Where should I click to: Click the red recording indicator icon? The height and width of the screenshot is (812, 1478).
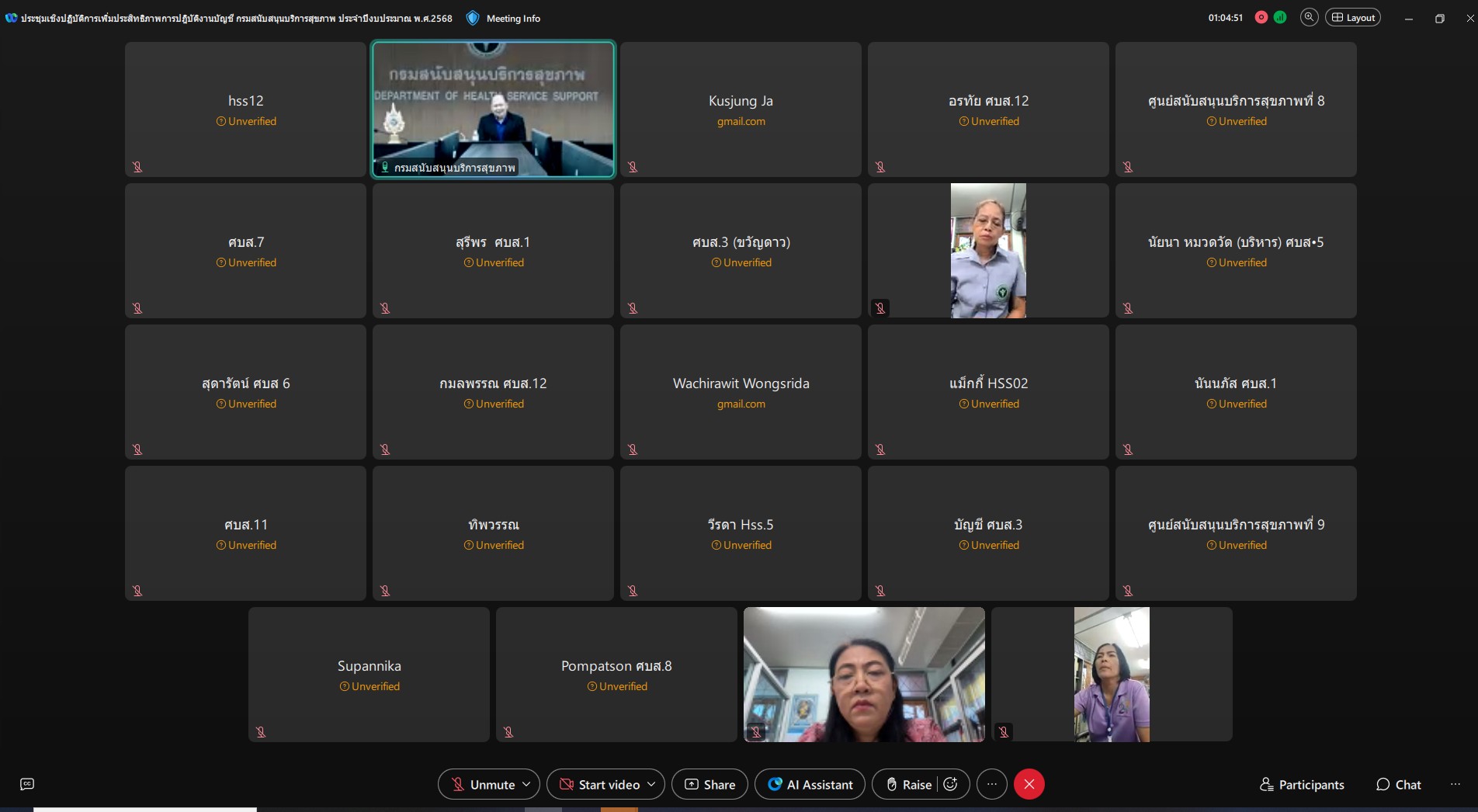tap(1261, 17)
